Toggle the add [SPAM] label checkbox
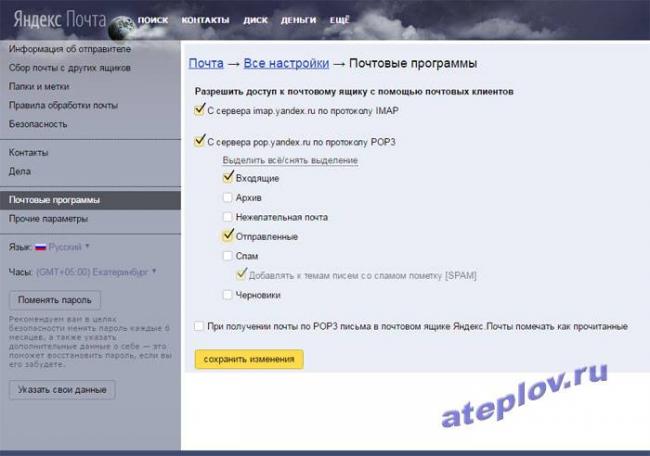This screenshot has width=650, height=456. pyautogui.click(x=241, y=274)
